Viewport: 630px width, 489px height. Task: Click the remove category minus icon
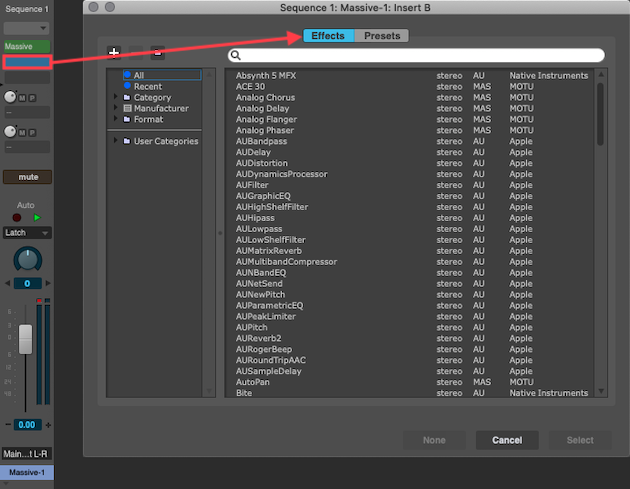(x=158, y=52)
